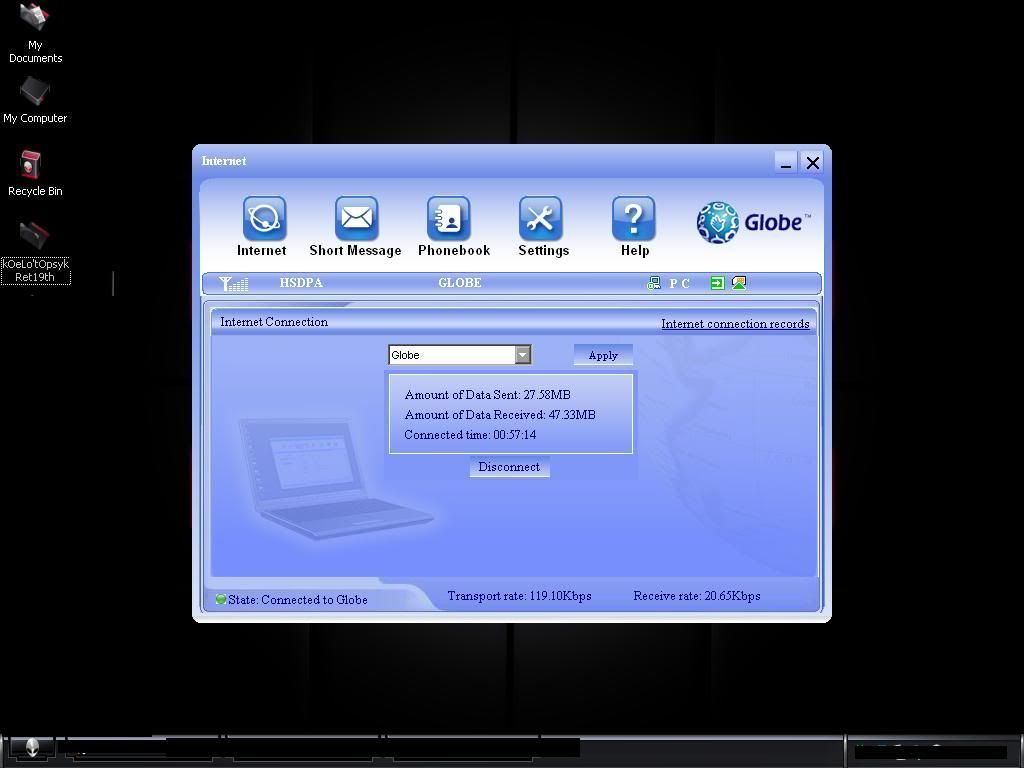Close the Internet window
The height and width of the screenshot is (768, 1024).
(x=812, y=163)
